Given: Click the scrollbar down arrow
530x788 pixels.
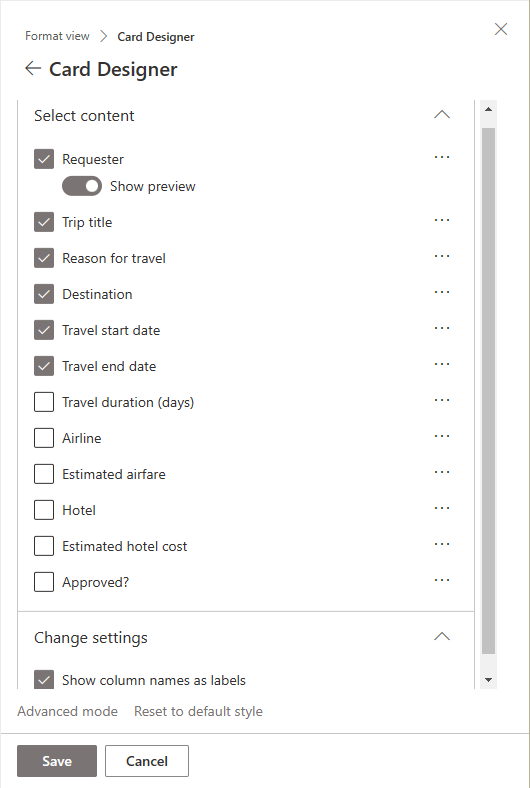Looking at the screenshot, I should point(488,680).
